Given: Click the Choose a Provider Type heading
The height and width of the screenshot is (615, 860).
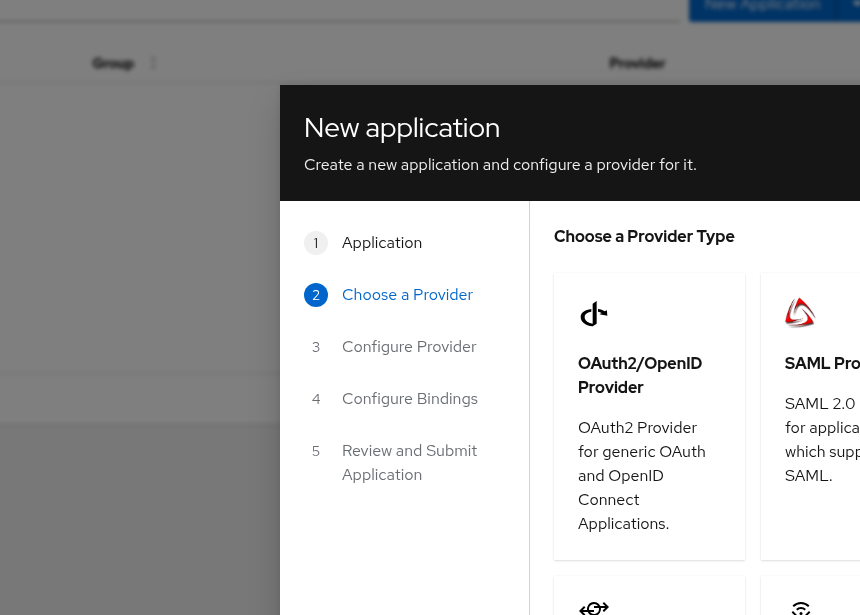Looking at the screenshot, I should [x=644, y=236].
